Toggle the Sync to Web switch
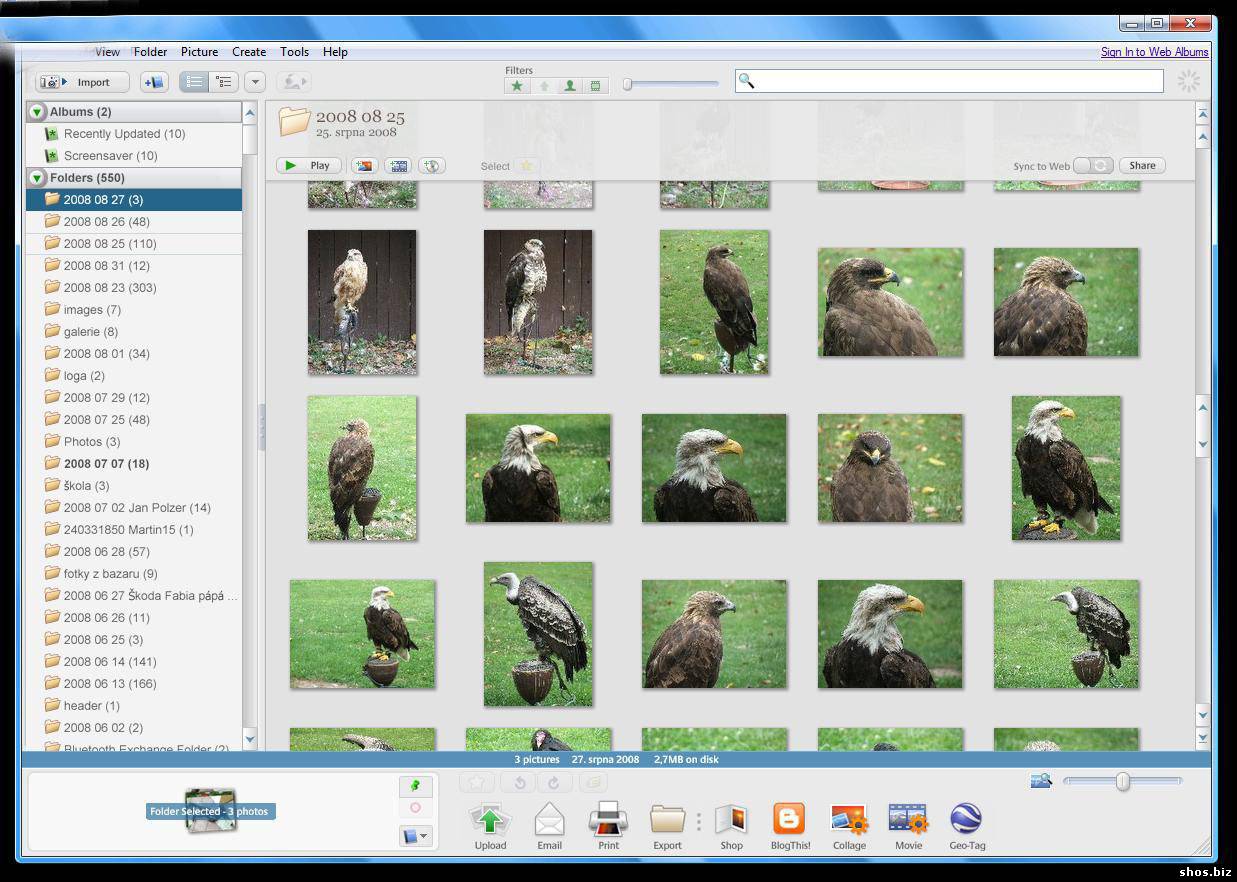The image size is (1237, 882). [1092, 166]
